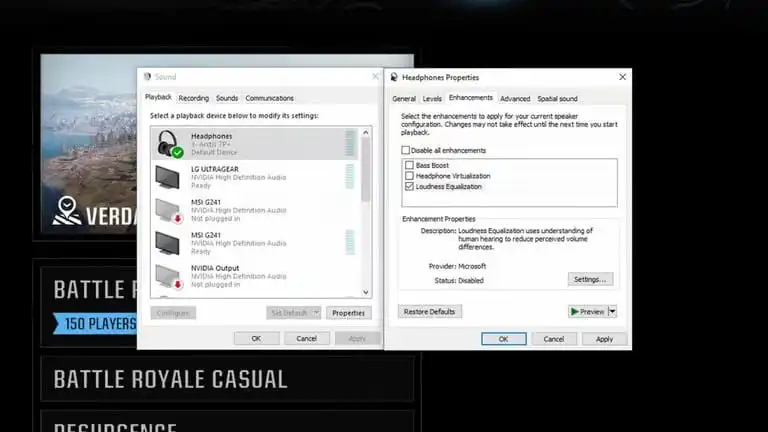Click the unplugged MSI G241 device icon

click(x=169, y=211)
